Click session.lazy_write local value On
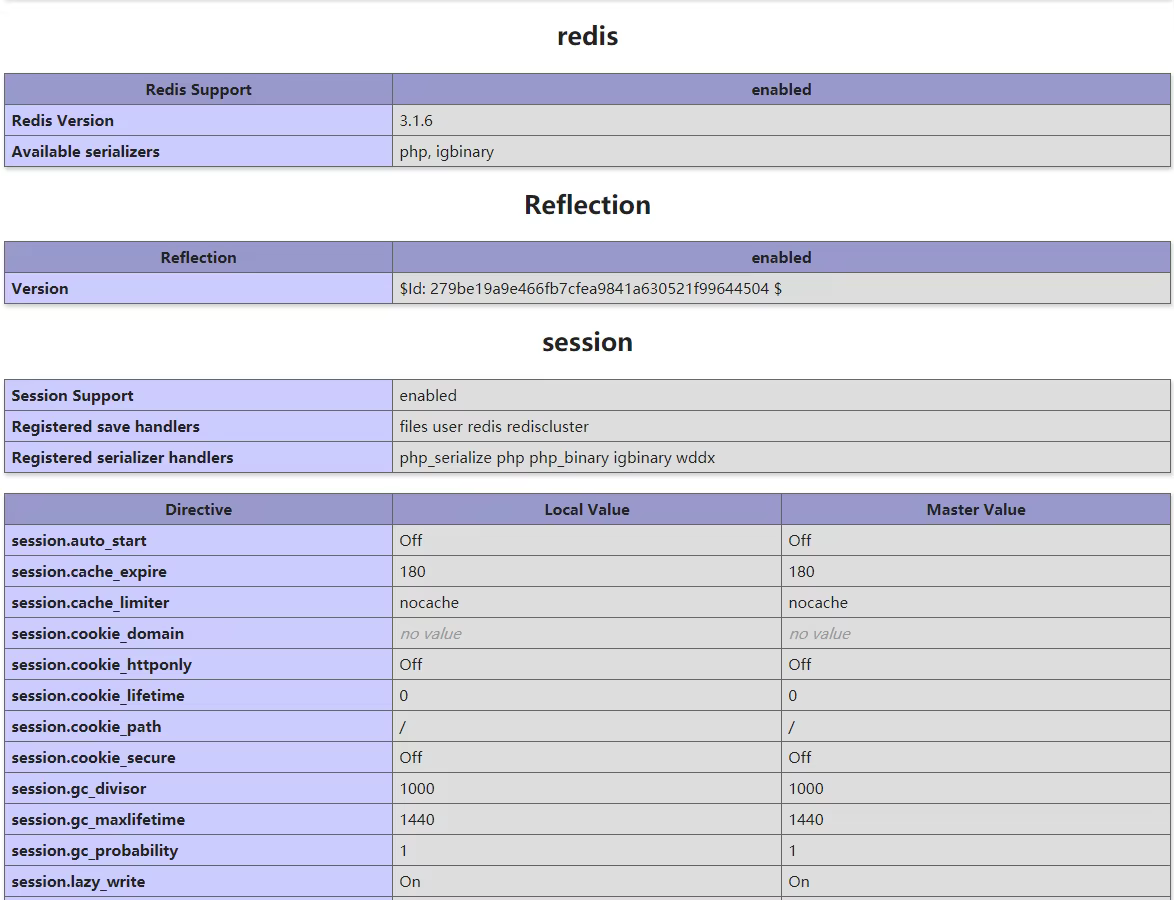1174x900 pixels. pos(410,882)
